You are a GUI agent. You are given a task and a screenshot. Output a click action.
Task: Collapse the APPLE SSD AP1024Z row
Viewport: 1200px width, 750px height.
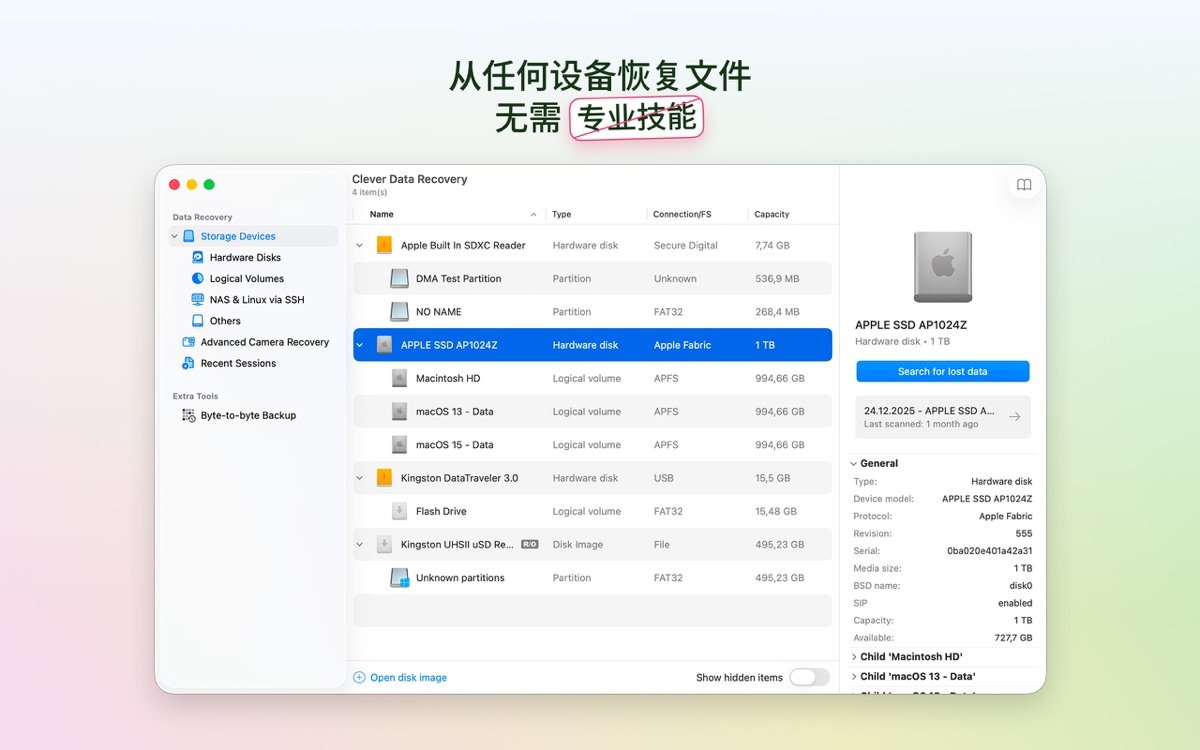[x=359, y=344]
